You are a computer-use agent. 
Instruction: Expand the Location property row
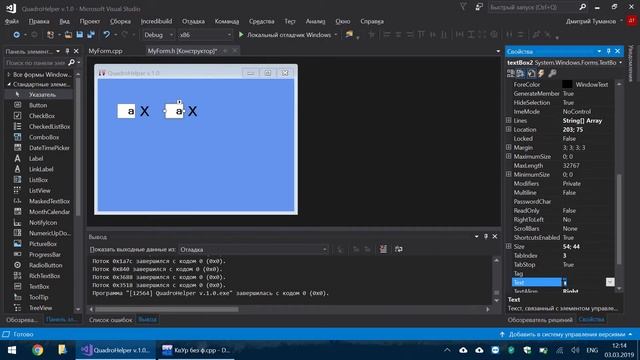[x=509, y=129]
